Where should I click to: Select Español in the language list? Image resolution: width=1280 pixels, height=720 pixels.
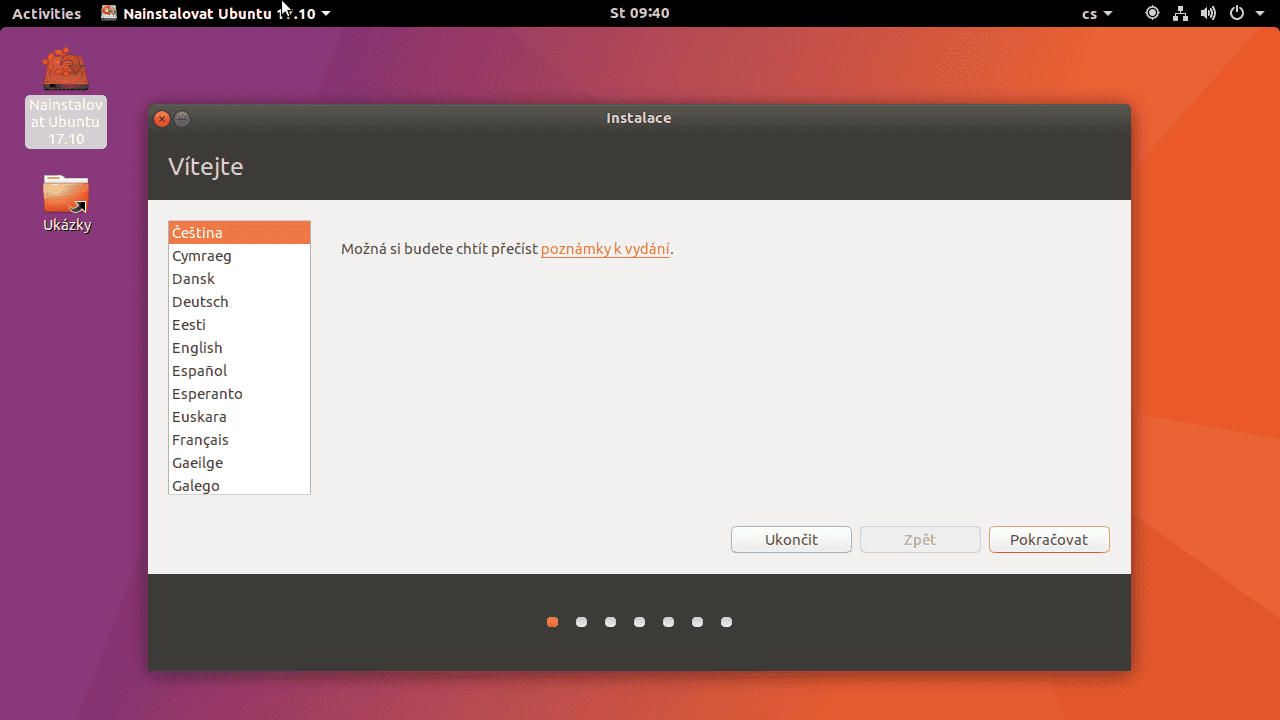click(199, 370)
